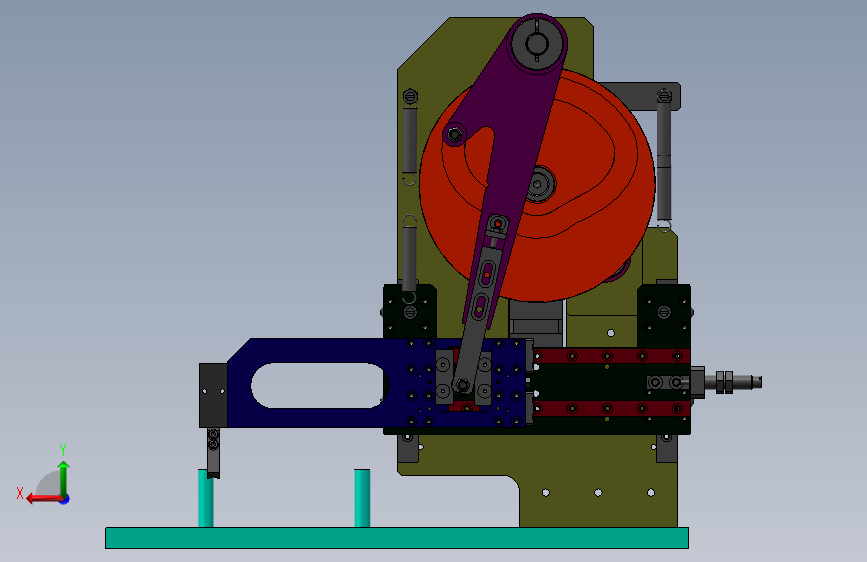Click the green Y axis of the triad
This screenshot has height=562, width=867.
point(64,479)
